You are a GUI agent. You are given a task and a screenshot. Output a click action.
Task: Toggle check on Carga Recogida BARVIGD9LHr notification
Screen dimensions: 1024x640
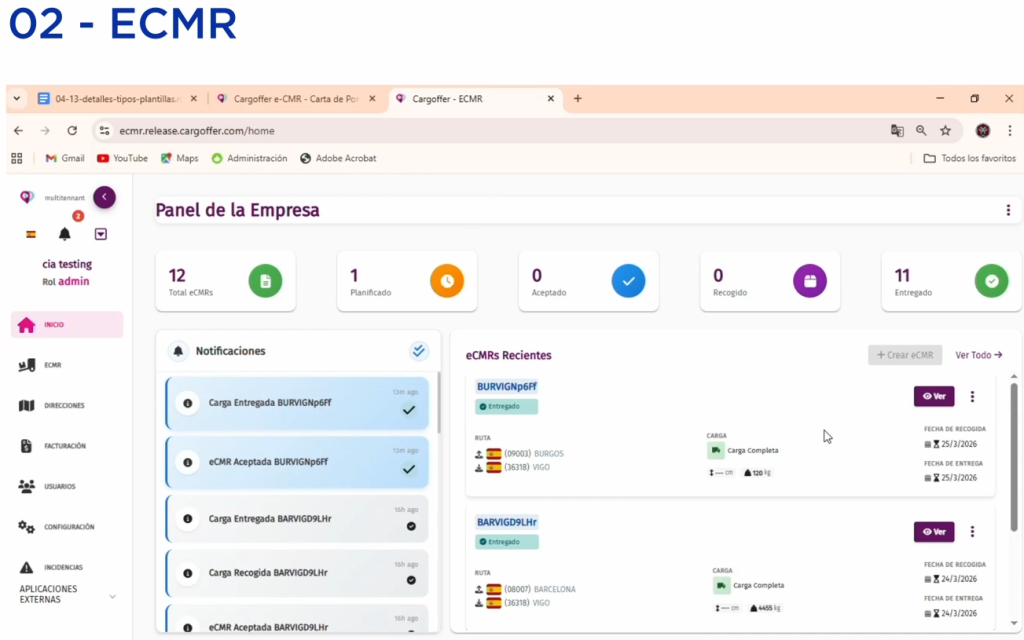[x=410, y=580]
